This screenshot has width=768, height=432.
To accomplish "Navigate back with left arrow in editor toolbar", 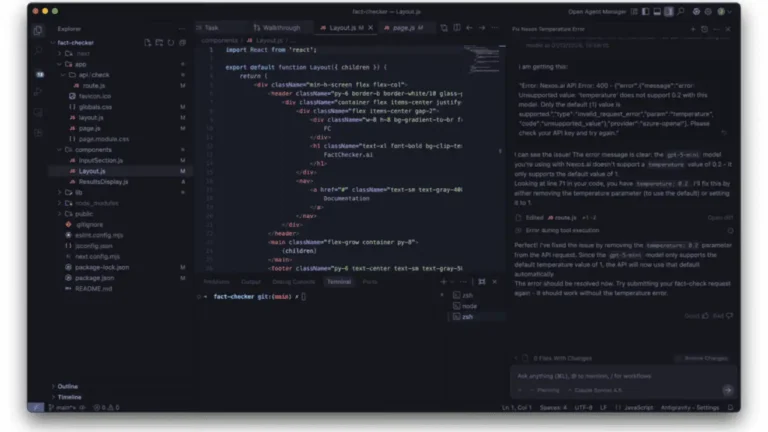I will click(x=469, y=28).
